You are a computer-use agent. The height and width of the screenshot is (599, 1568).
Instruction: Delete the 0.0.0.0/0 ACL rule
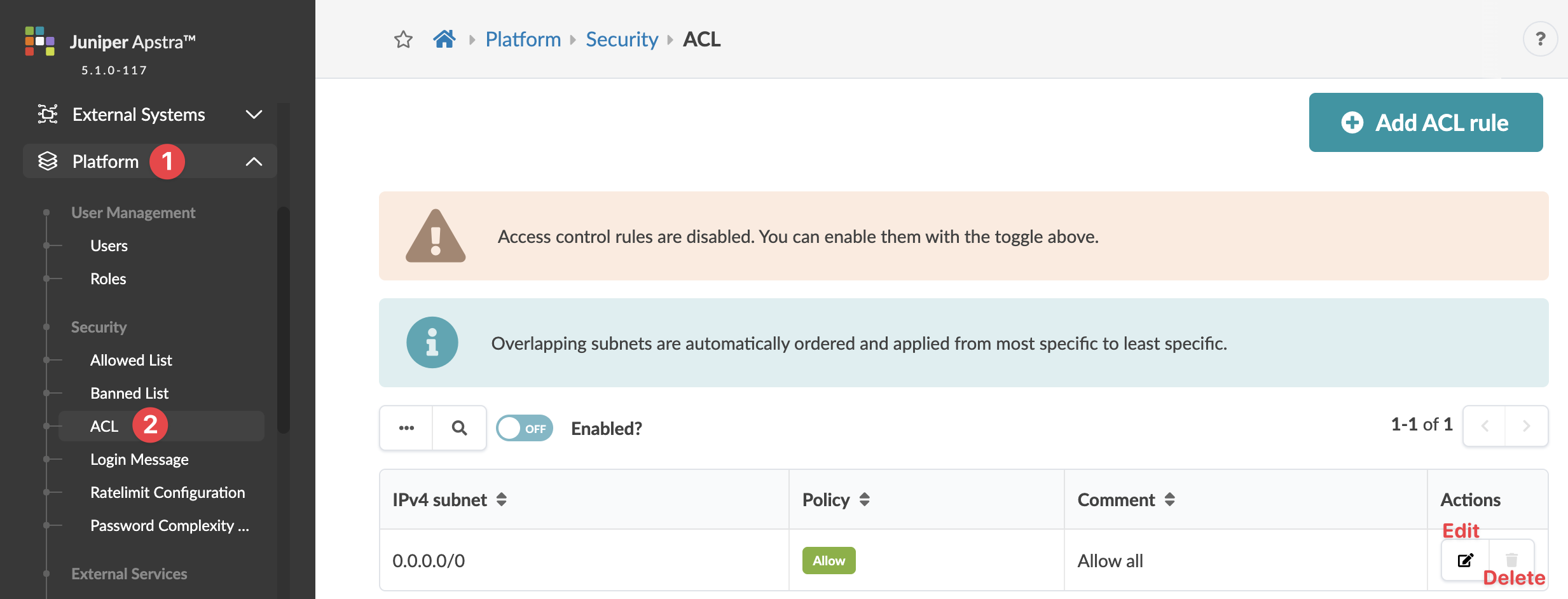[x=1511, y=560]
